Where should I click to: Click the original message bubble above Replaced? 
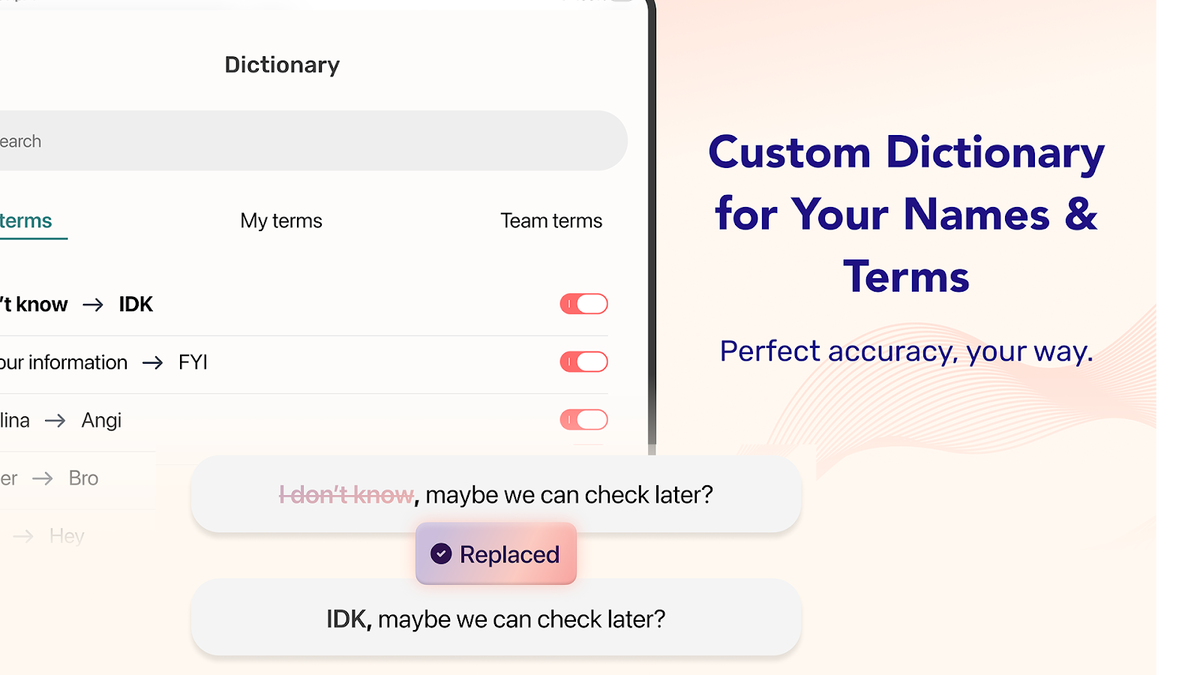(497, 493)
